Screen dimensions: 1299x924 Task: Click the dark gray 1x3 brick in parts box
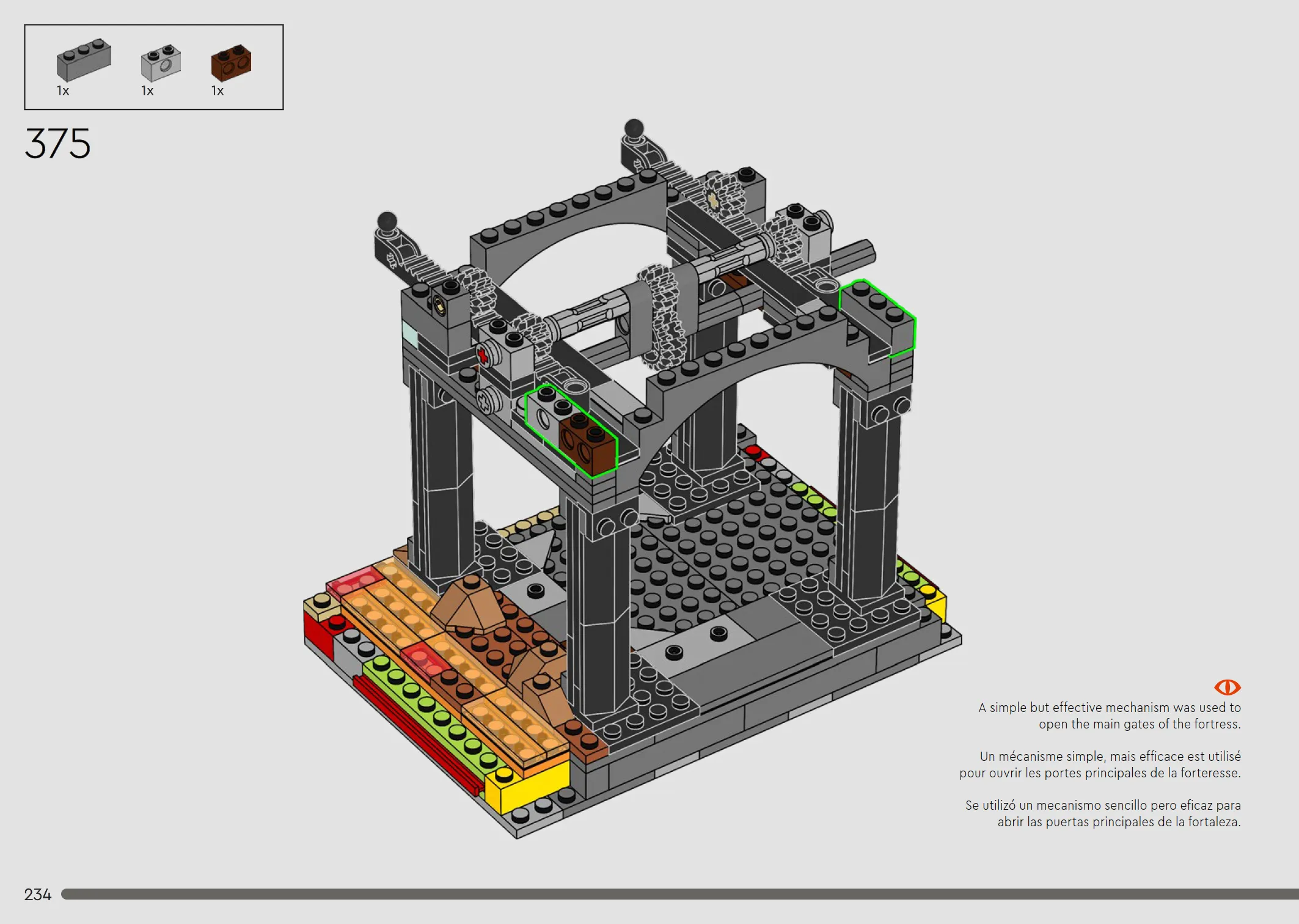click(x=84, y=60)
